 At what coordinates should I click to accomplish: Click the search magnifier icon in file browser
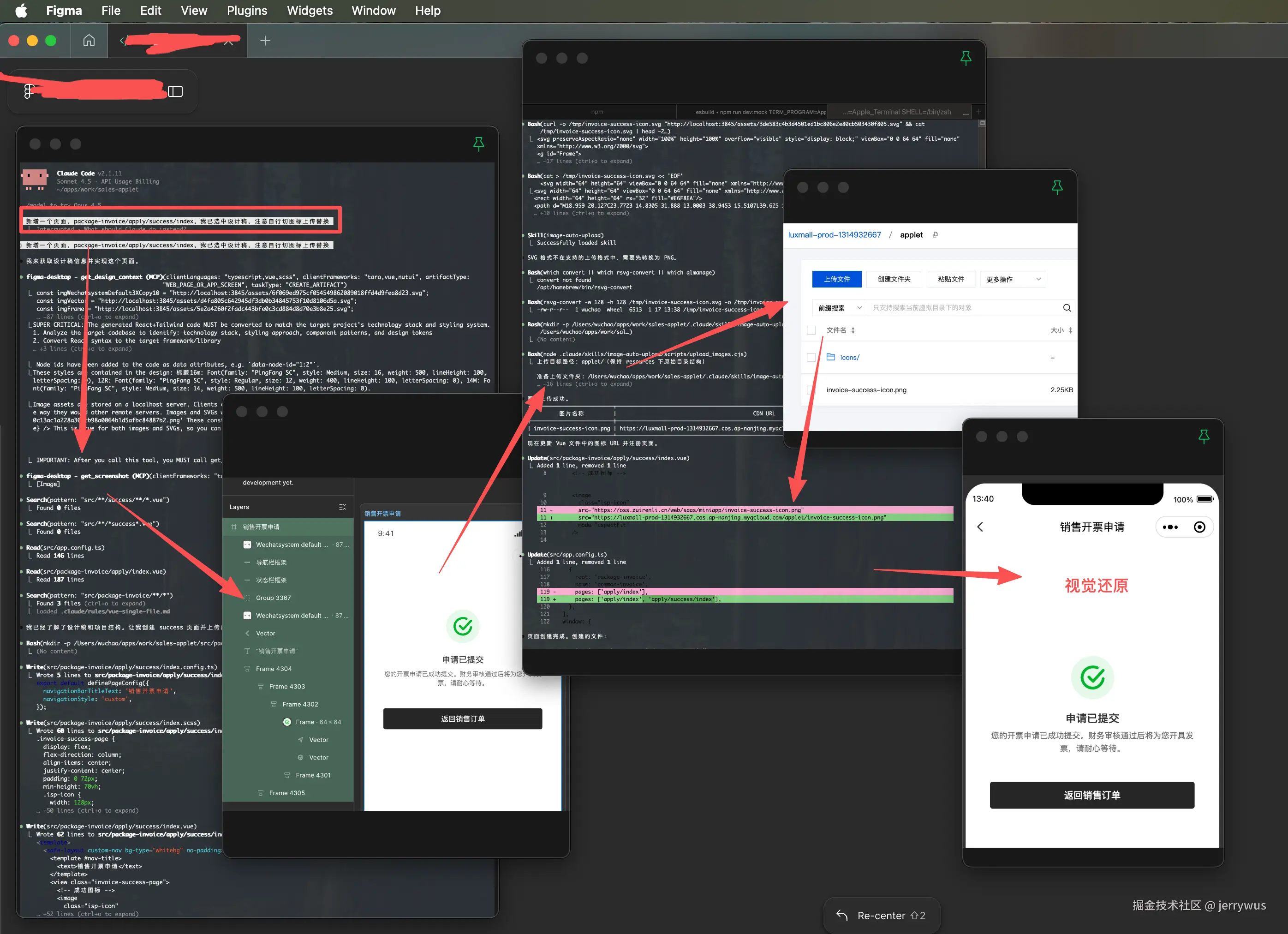point(1067,308)
